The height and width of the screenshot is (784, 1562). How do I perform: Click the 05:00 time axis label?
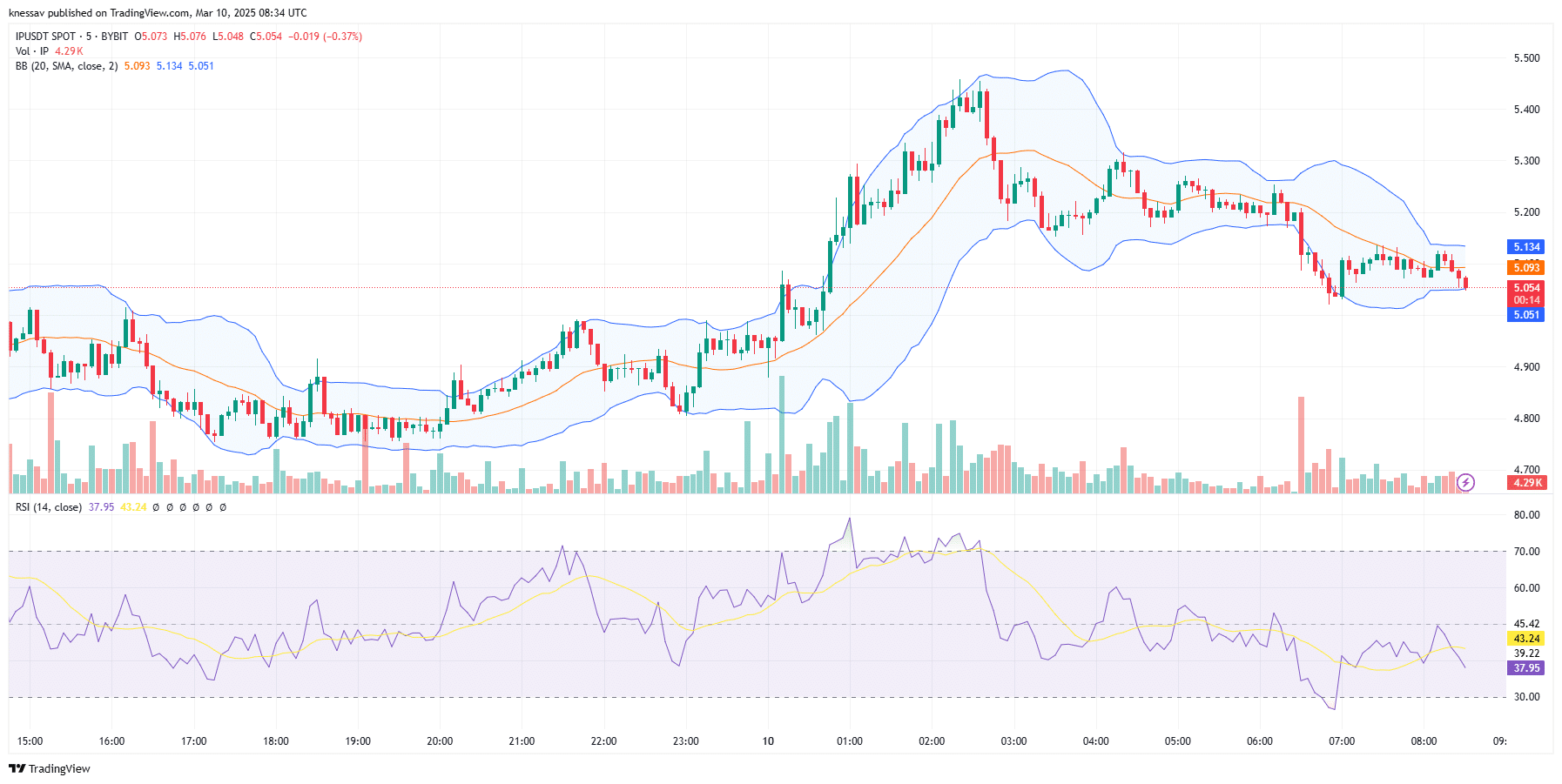1178,741
